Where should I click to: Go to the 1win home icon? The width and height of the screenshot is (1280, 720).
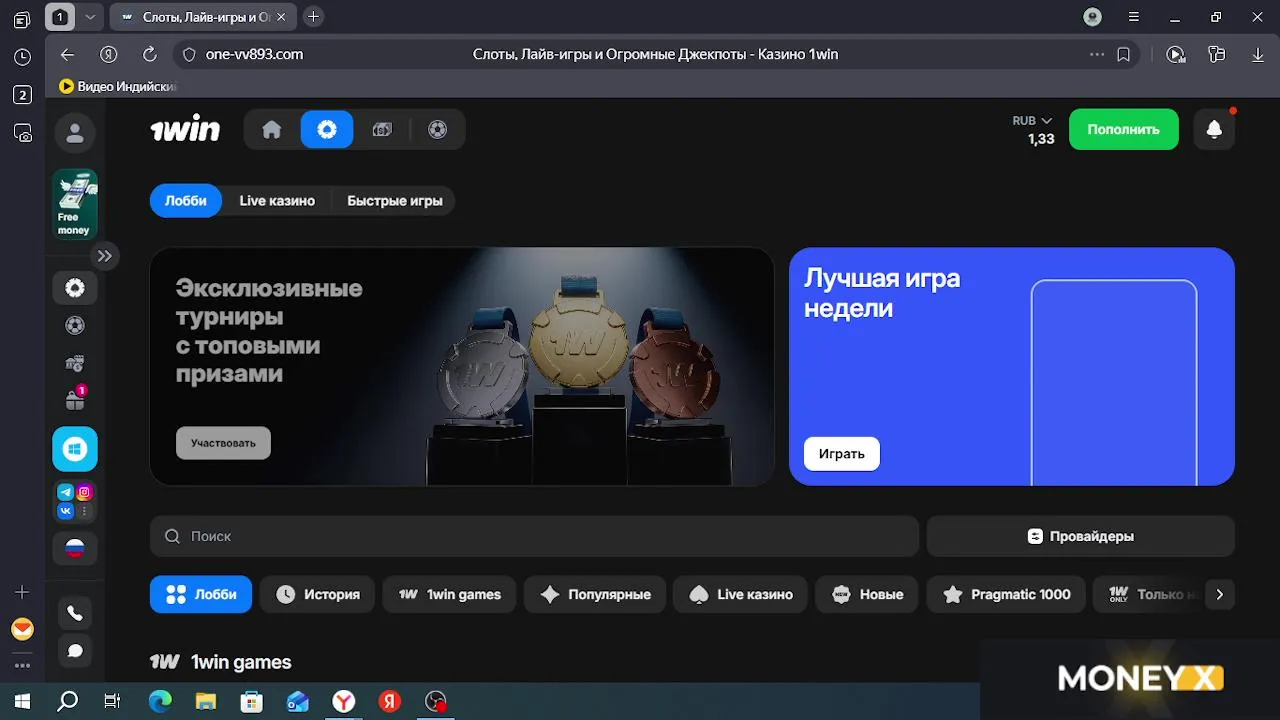pos(272,129)
